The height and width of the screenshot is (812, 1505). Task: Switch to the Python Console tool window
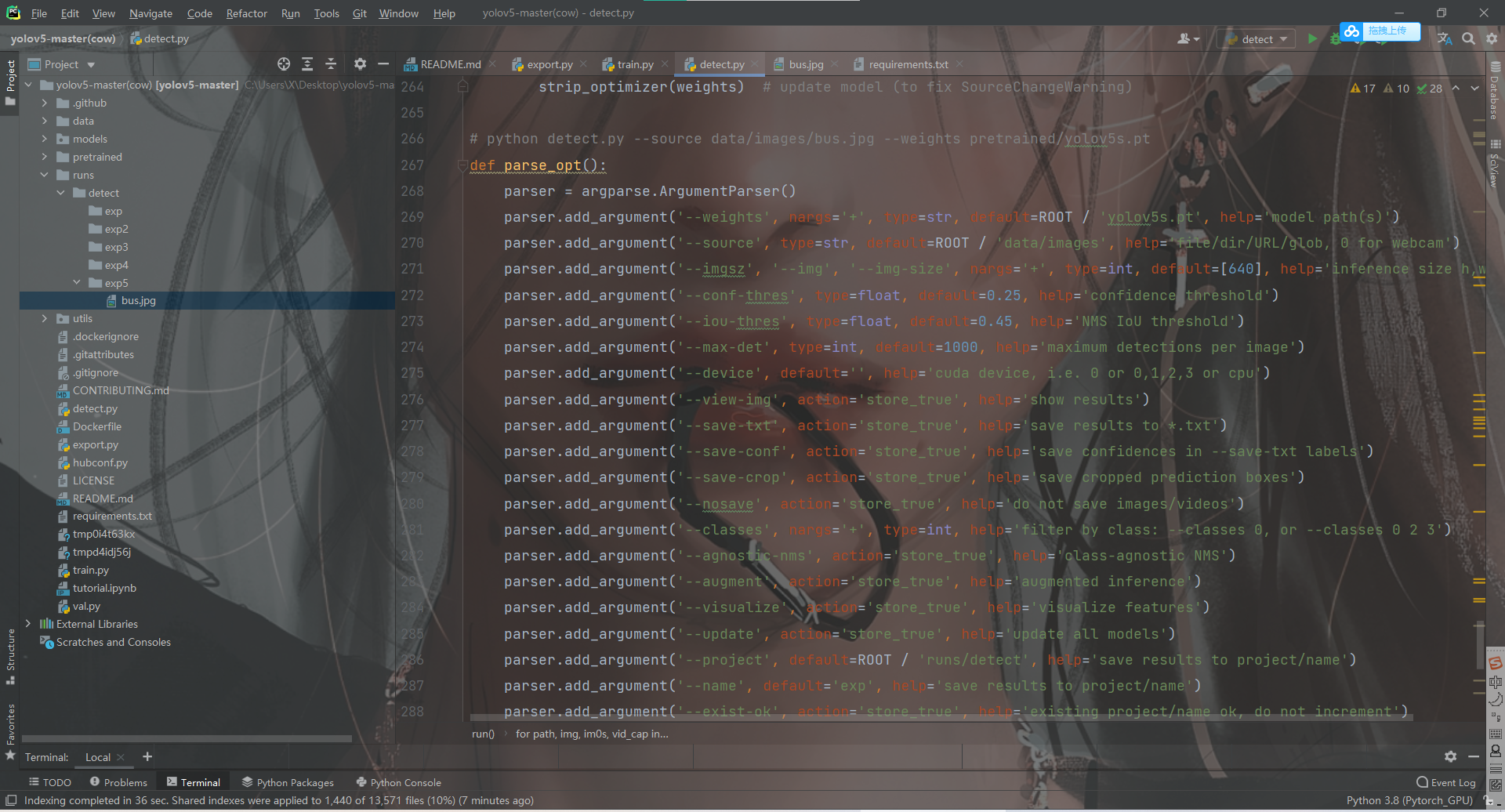pyautogui.click(x=398, y=781)
